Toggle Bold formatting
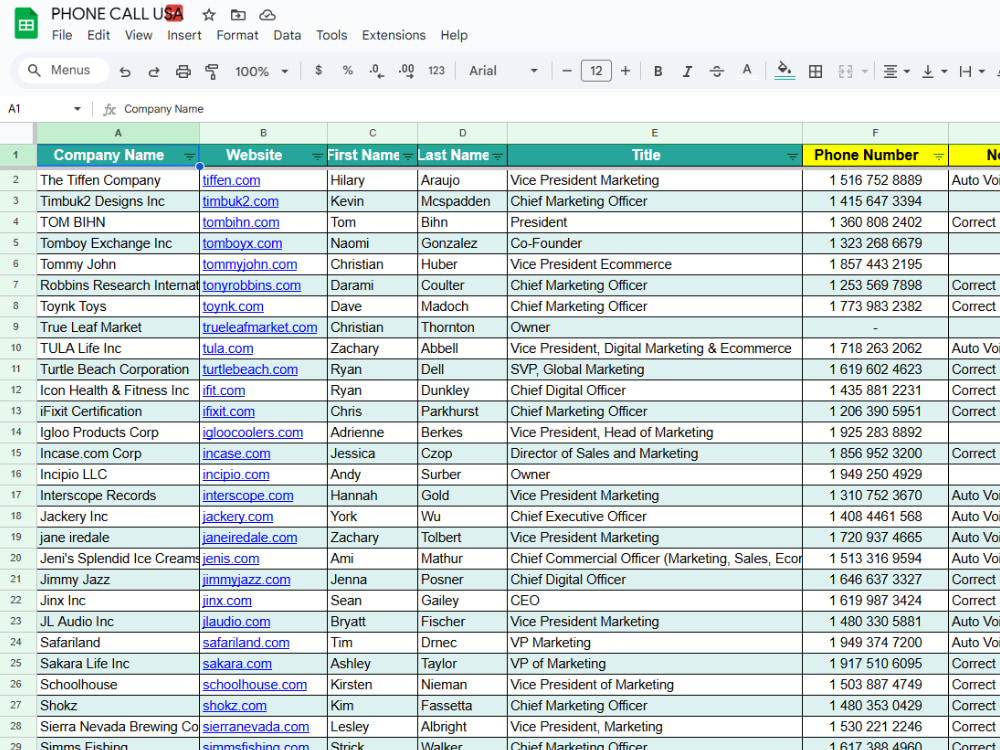This screenshot has height=750, width=1000. click(658, 71)
